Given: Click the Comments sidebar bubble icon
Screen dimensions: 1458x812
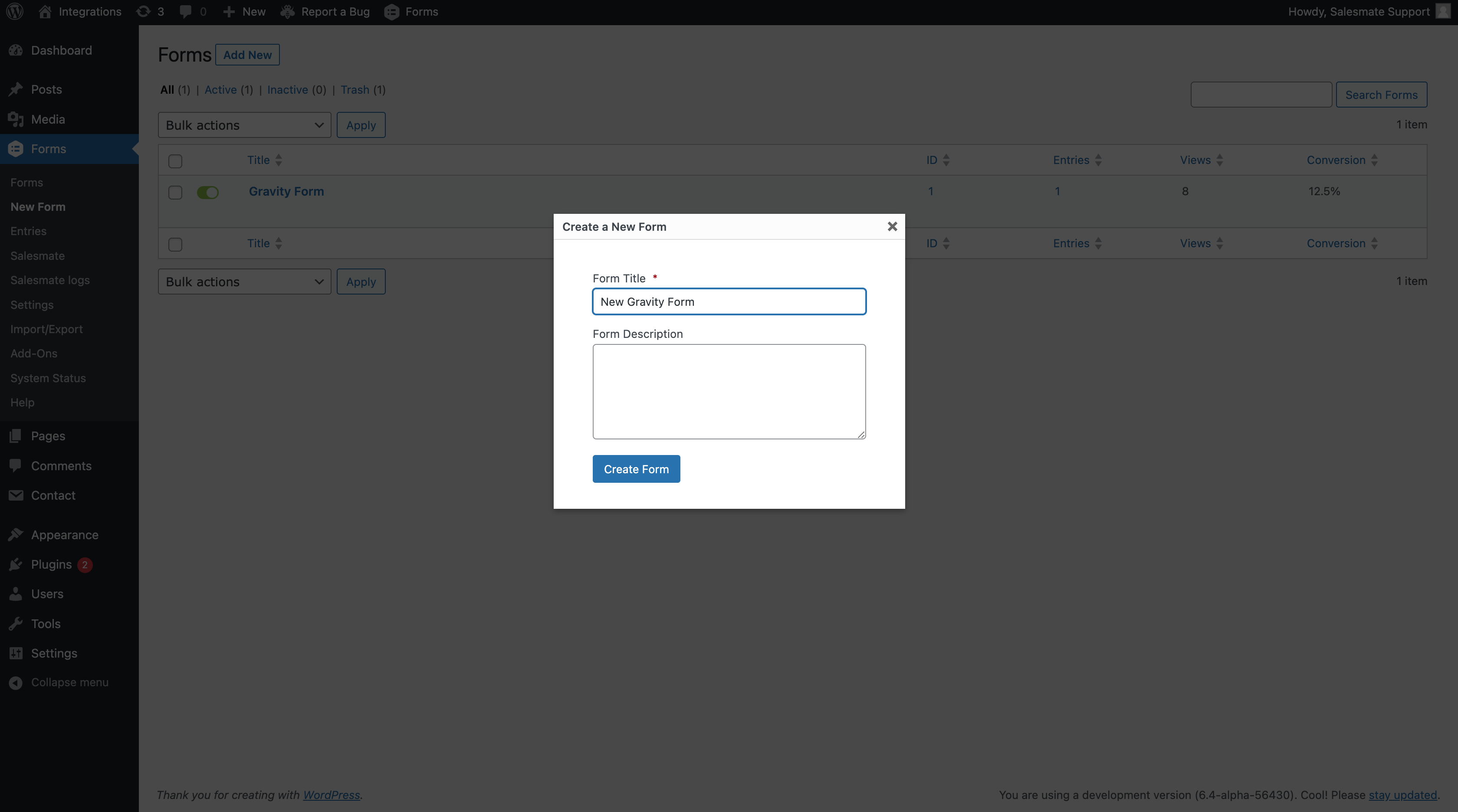Looking at the screenshot, I should [x=16, y=466].
